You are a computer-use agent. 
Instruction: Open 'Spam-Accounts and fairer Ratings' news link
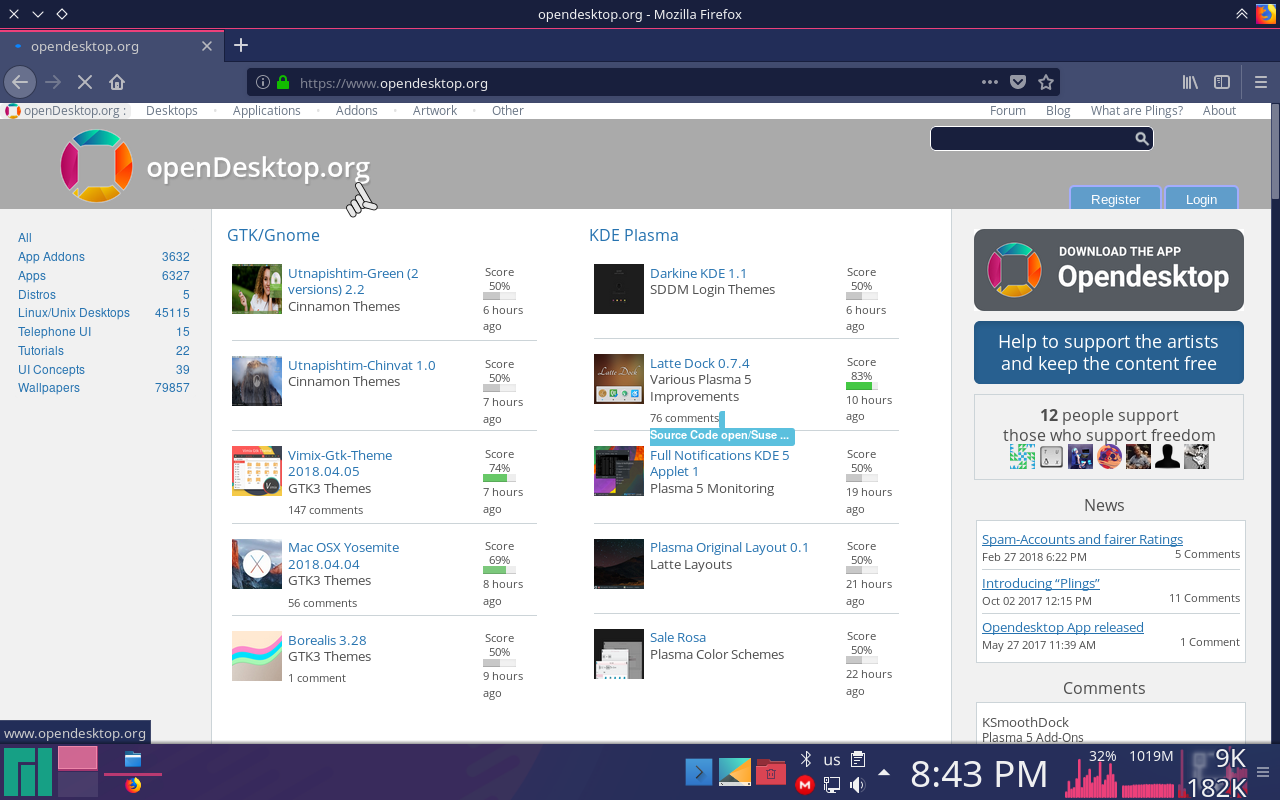[1082, 539]
